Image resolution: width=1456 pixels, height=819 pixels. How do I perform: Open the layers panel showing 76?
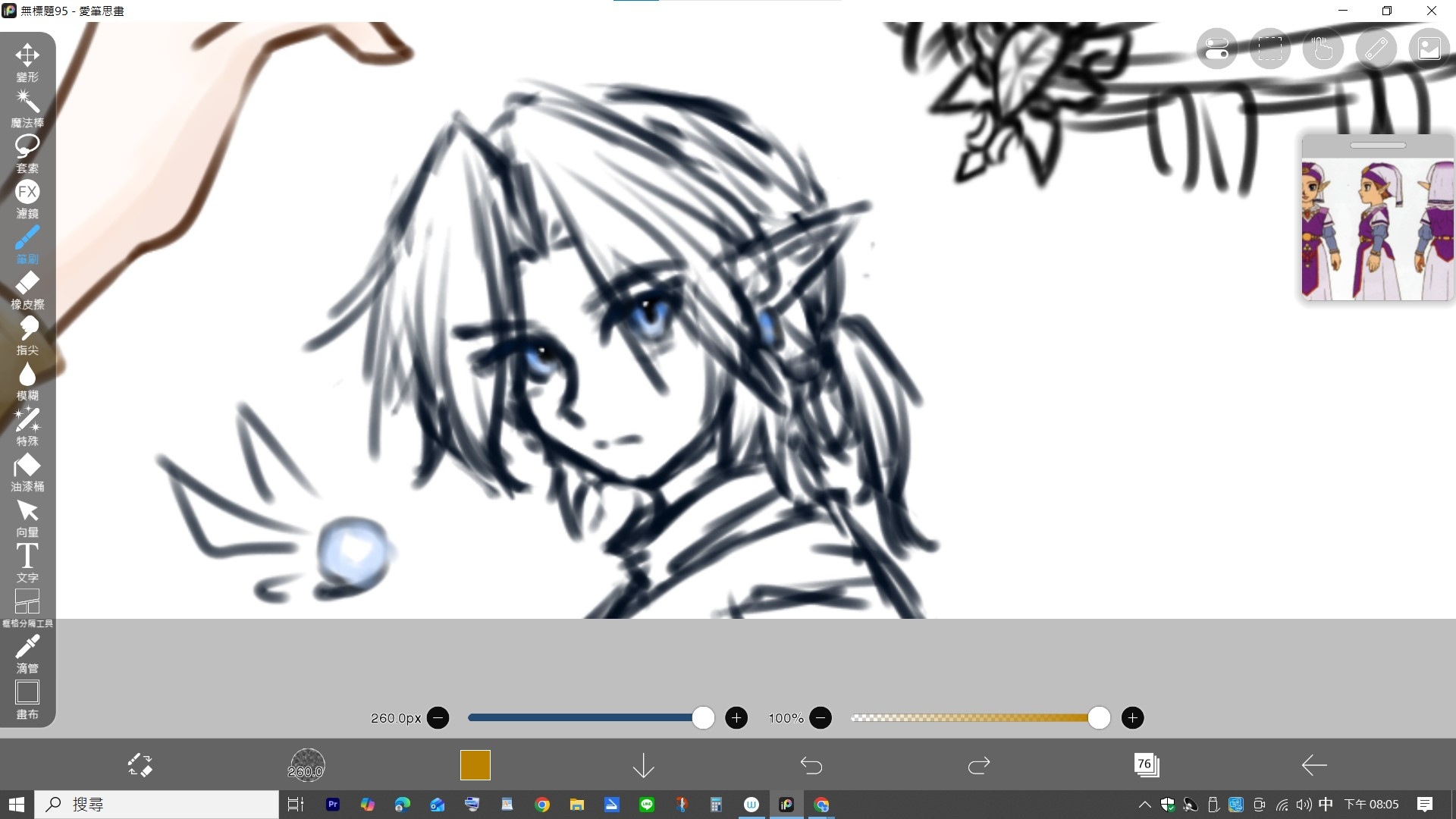[1146, 765]
